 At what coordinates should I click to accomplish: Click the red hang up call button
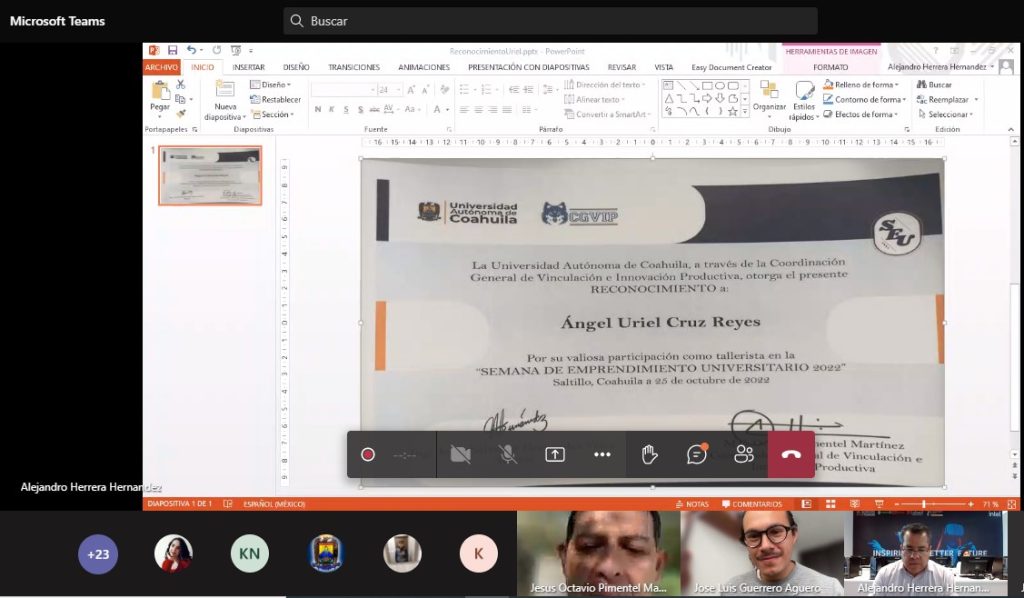pyautogui.click(x=791, y=454)
